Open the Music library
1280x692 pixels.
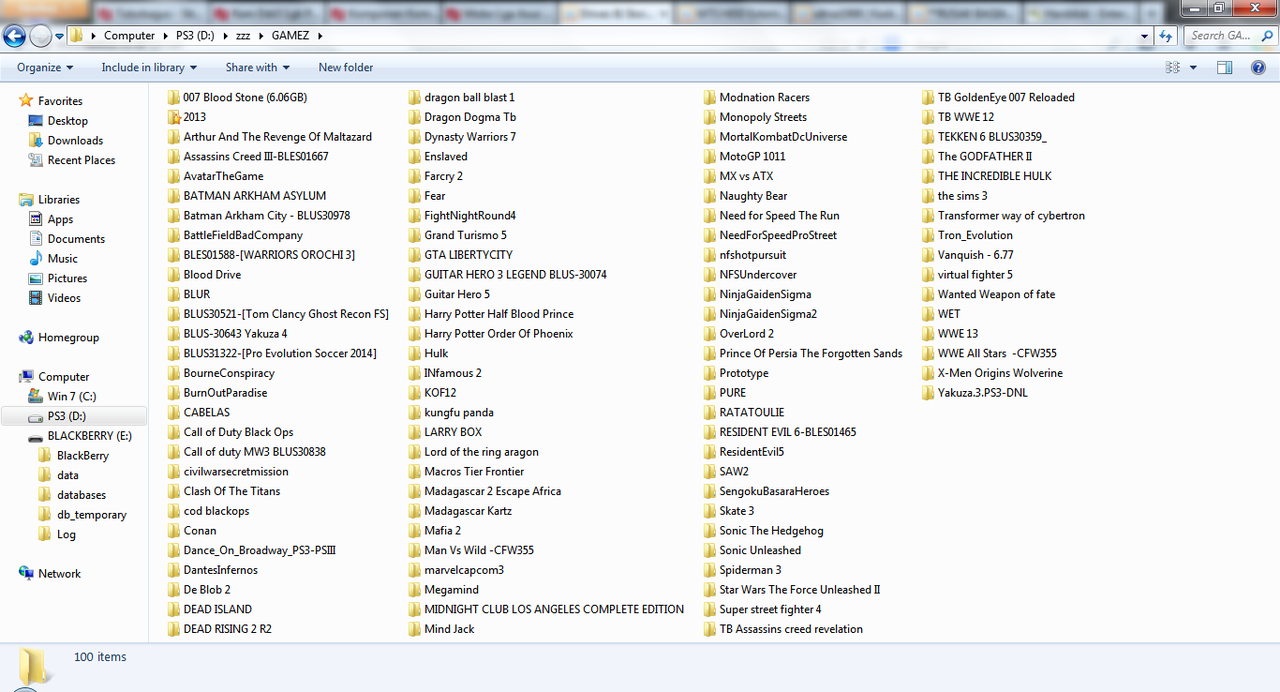tap(62, 259)
